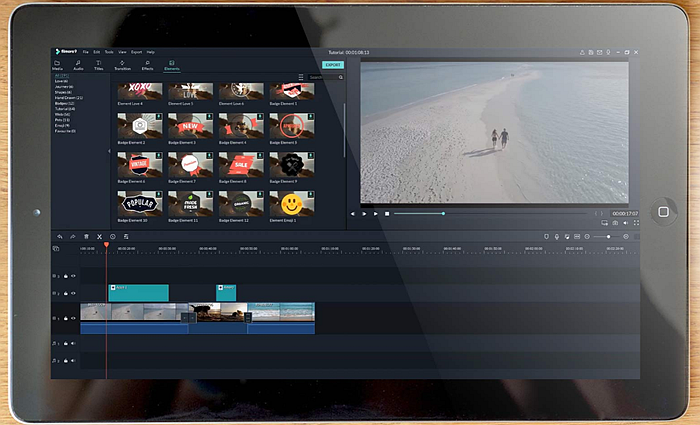The image size is (700, 425).
Task: Open the clip edit settings icon
Action: (126, 237)
